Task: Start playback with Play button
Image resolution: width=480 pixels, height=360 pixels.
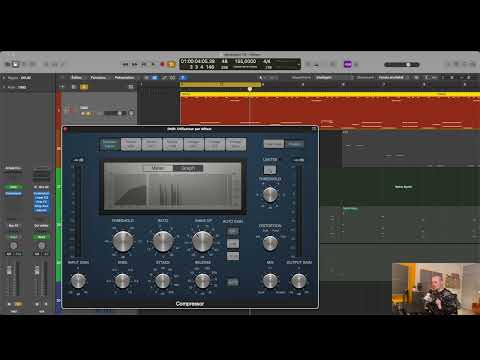Action: tap(153, 64)
